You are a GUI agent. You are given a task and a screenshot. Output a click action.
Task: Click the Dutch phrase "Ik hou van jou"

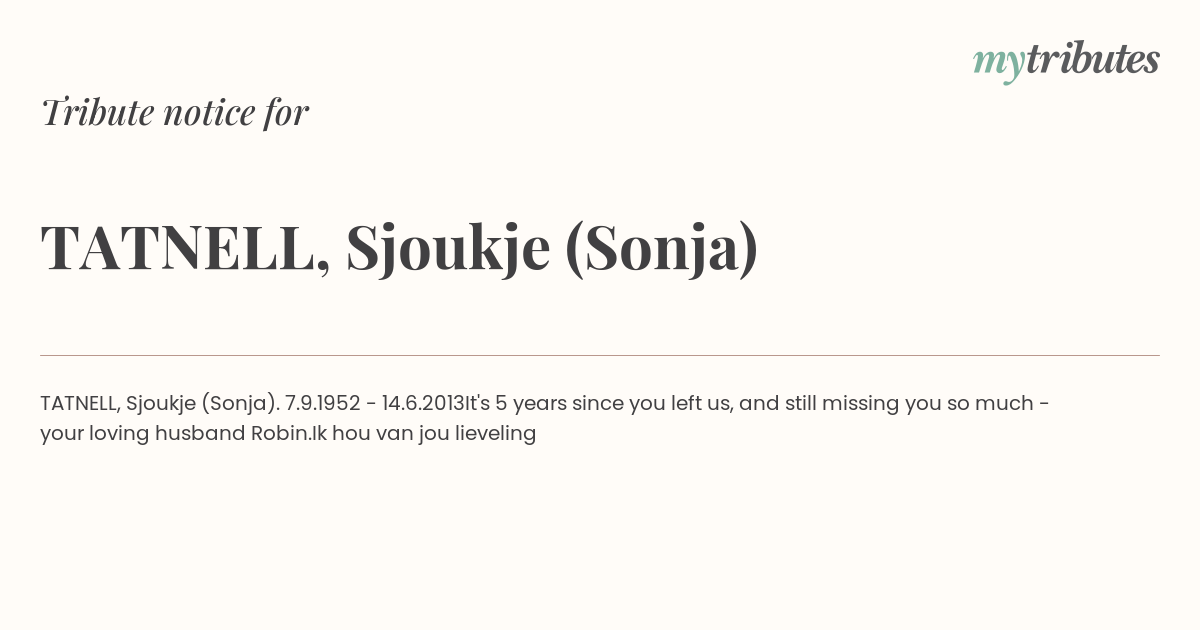[383, 434]
